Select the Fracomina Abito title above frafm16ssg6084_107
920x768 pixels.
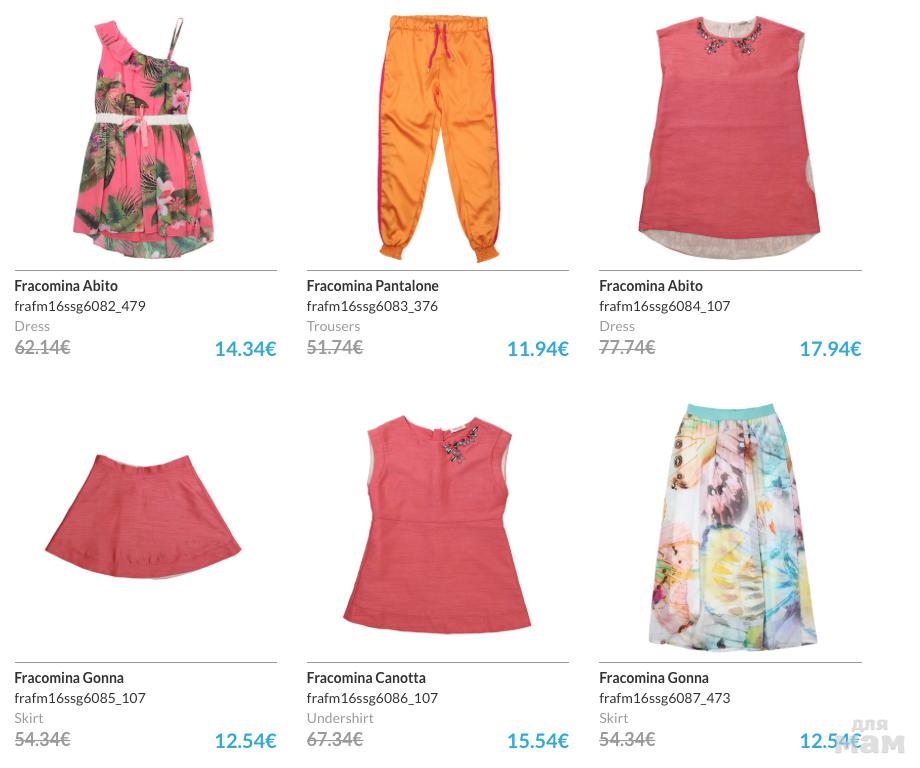(651, 286)
